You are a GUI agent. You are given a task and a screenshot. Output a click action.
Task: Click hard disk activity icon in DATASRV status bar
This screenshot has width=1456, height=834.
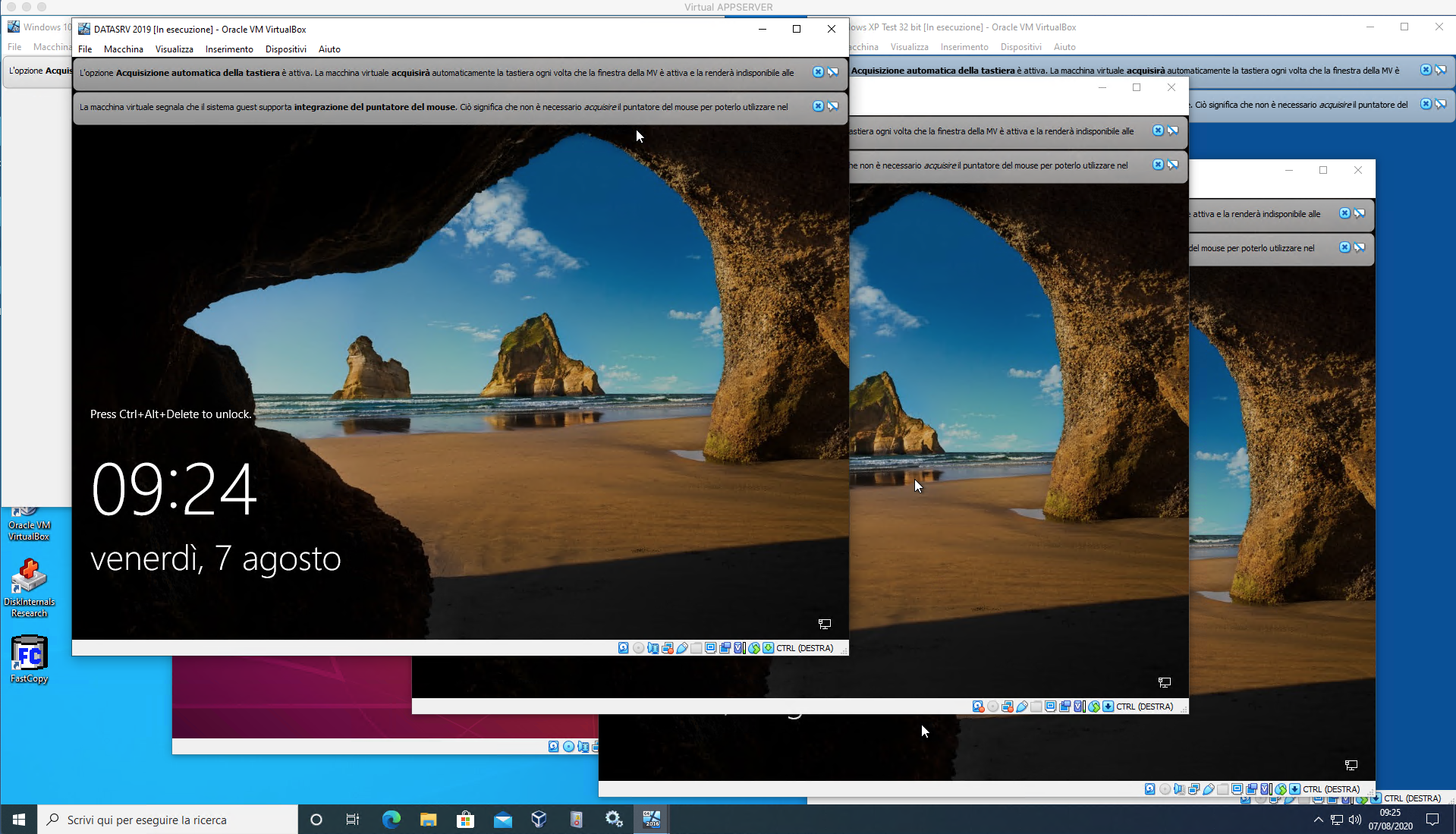(x=624, y=648)
